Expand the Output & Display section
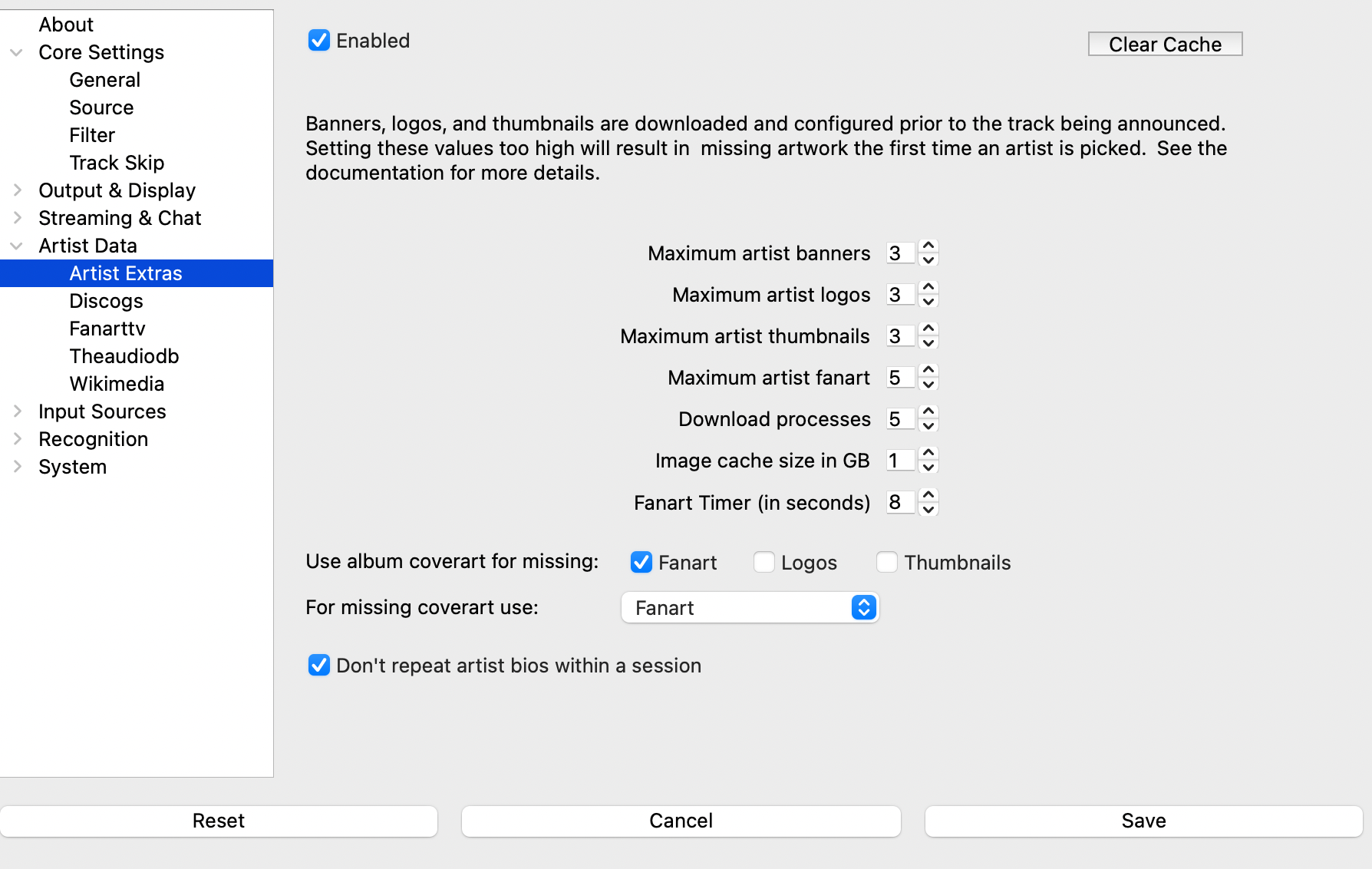The width and height of the screenshot is (1372, 869). [17, 190]
